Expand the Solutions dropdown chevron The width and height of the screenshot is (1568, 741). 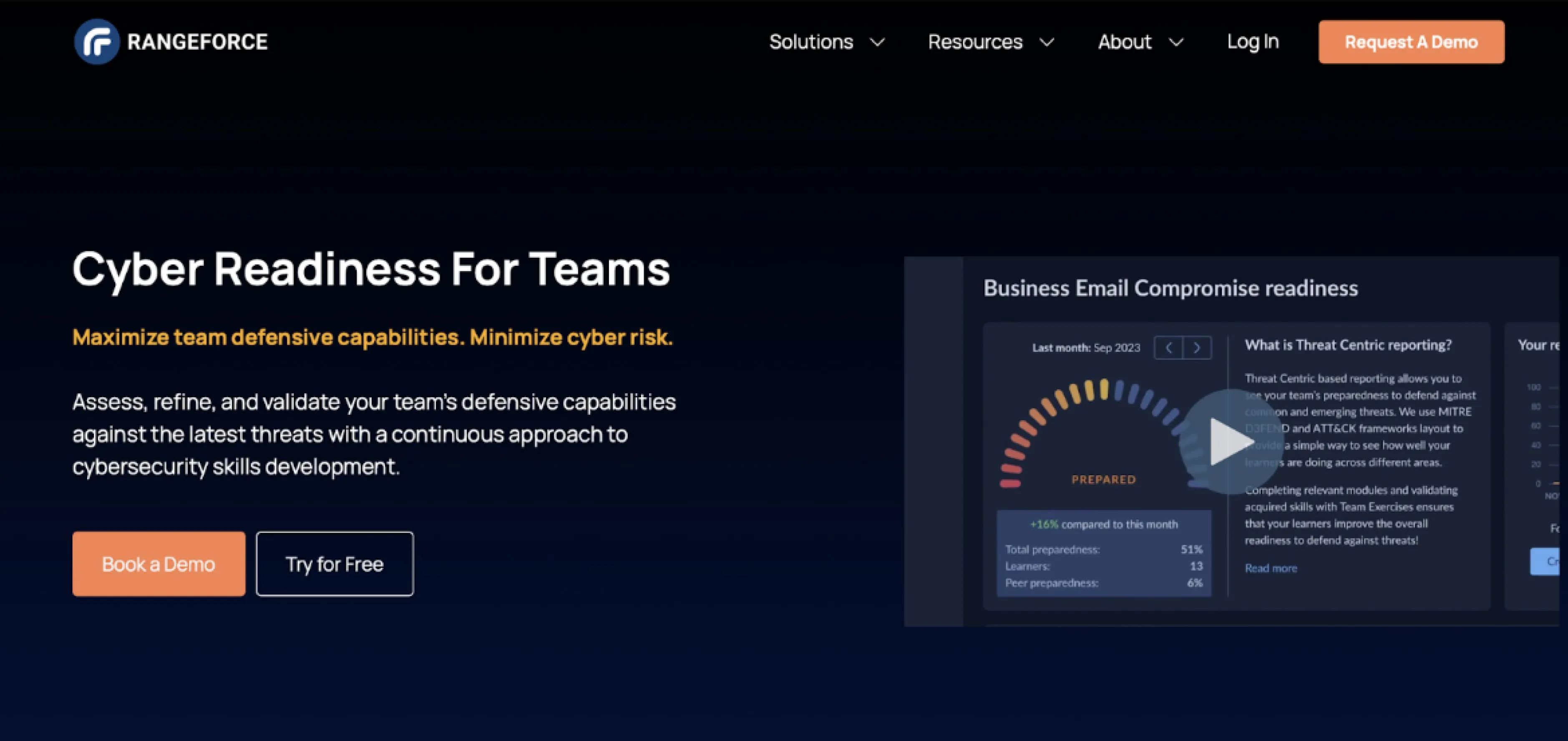pyautogui.click(x=877, y=43)
